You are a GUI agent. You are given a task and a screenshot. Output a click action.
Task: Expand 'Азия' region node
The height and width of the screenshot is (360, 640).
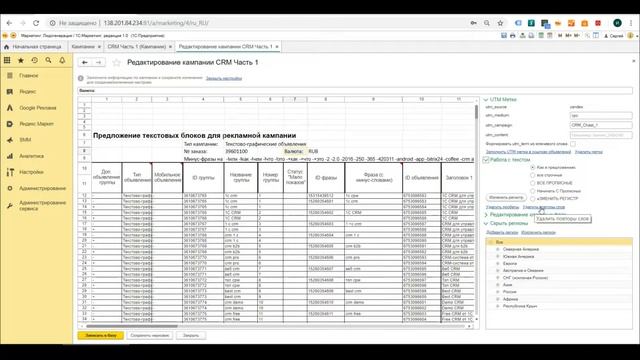(x=498, y=285)
